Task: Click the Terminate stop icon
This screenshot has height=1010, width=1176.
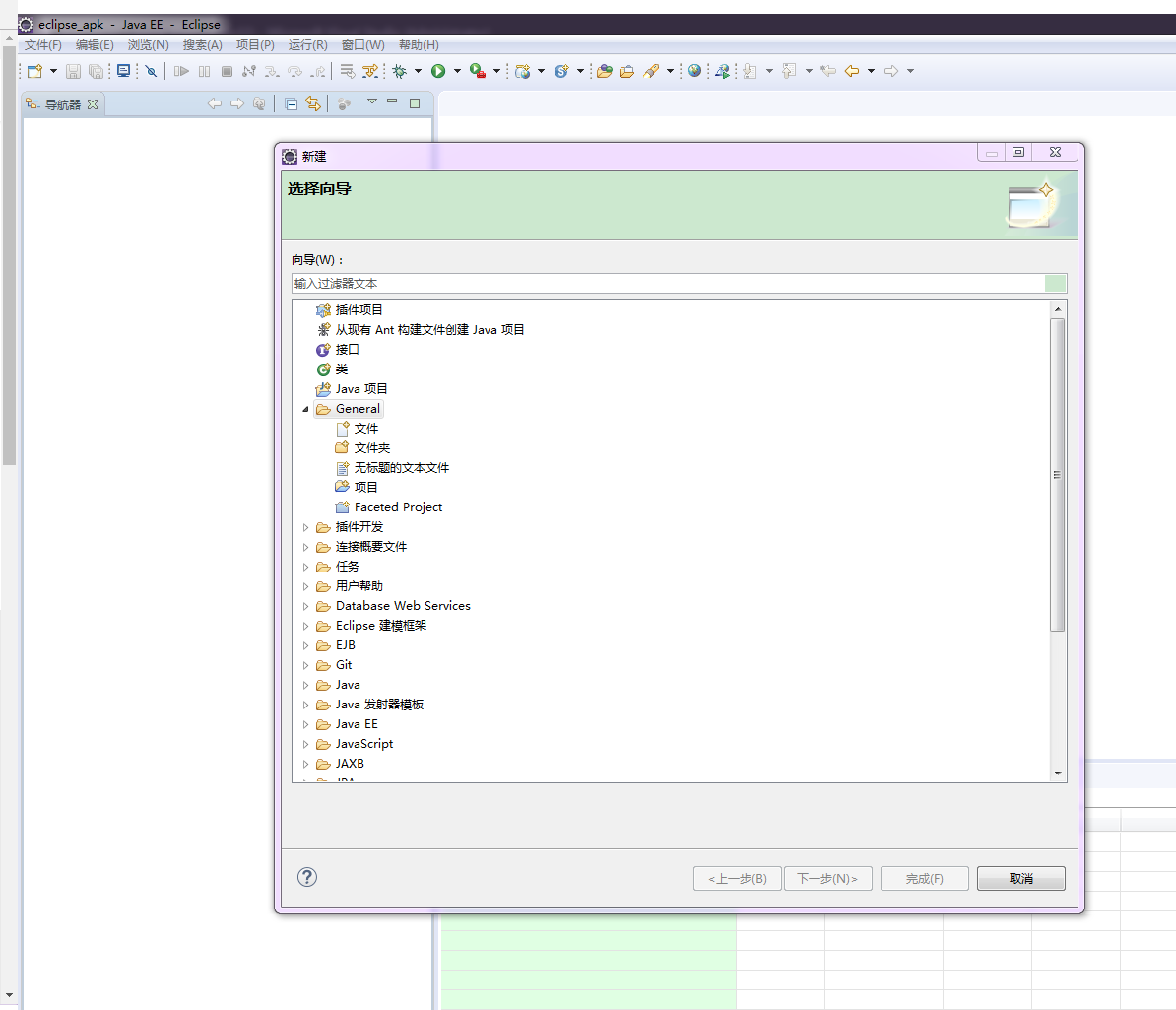Action: pos(227,71)
